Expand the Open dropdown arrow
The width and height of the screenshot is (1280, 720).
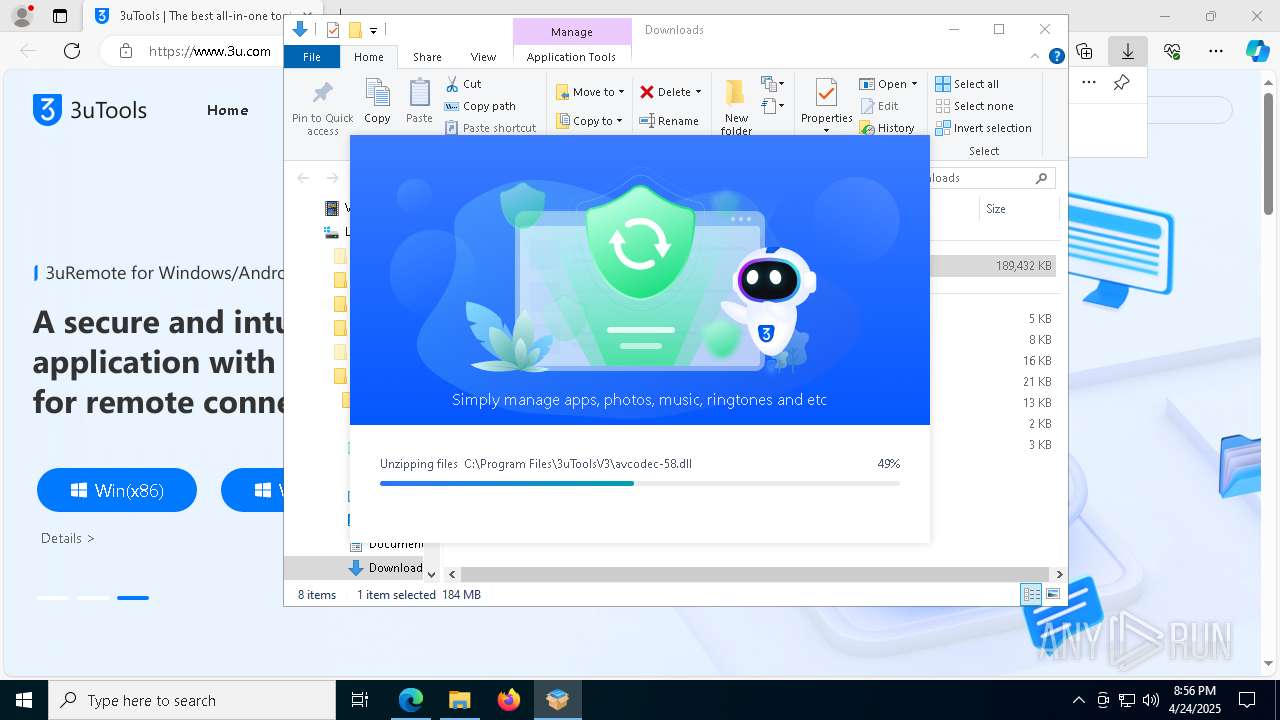[x=914, y=84]
